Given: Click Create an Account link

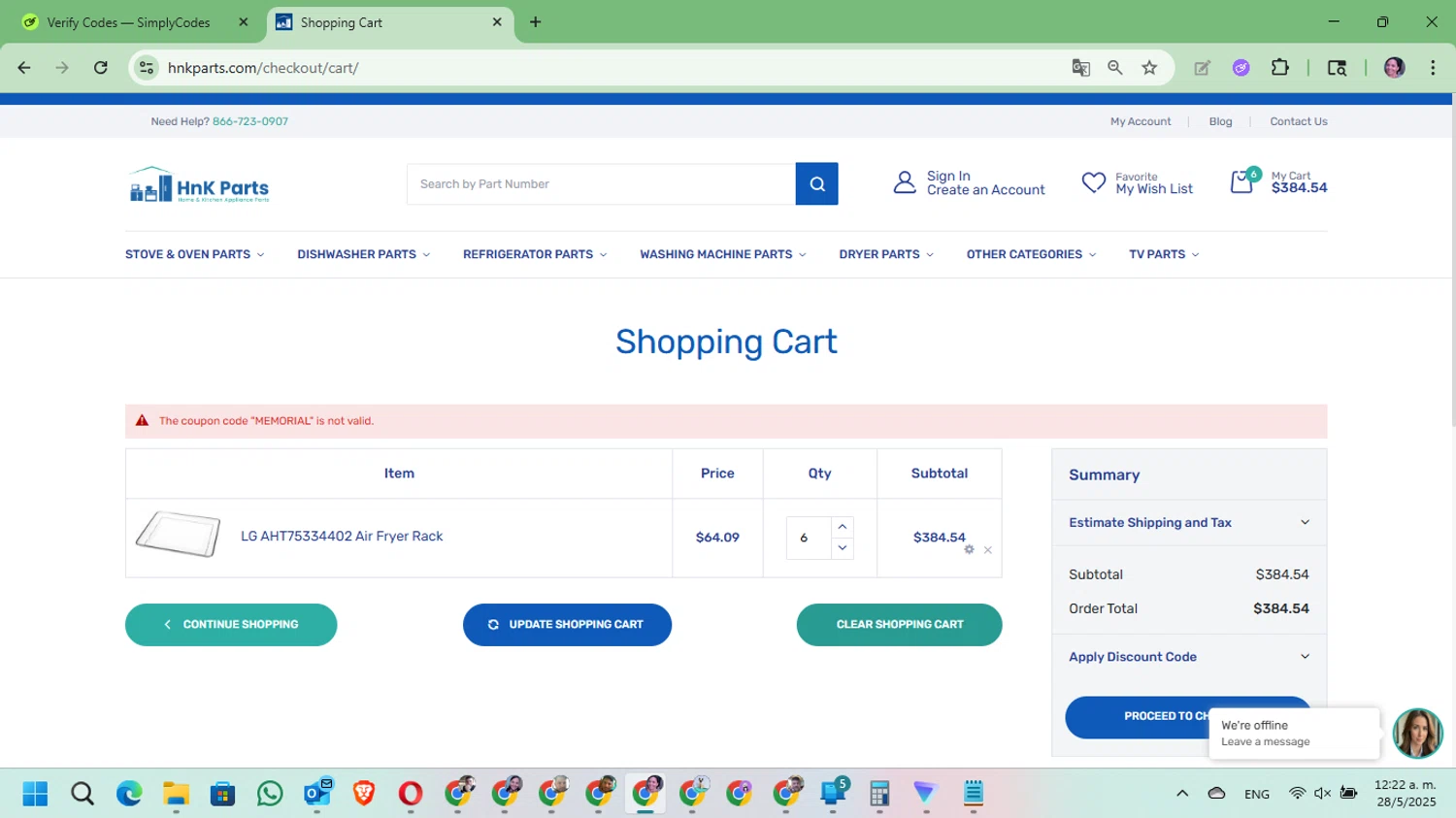Looking at the screenshot, I should pyautogui.click(x=985, y=190).
